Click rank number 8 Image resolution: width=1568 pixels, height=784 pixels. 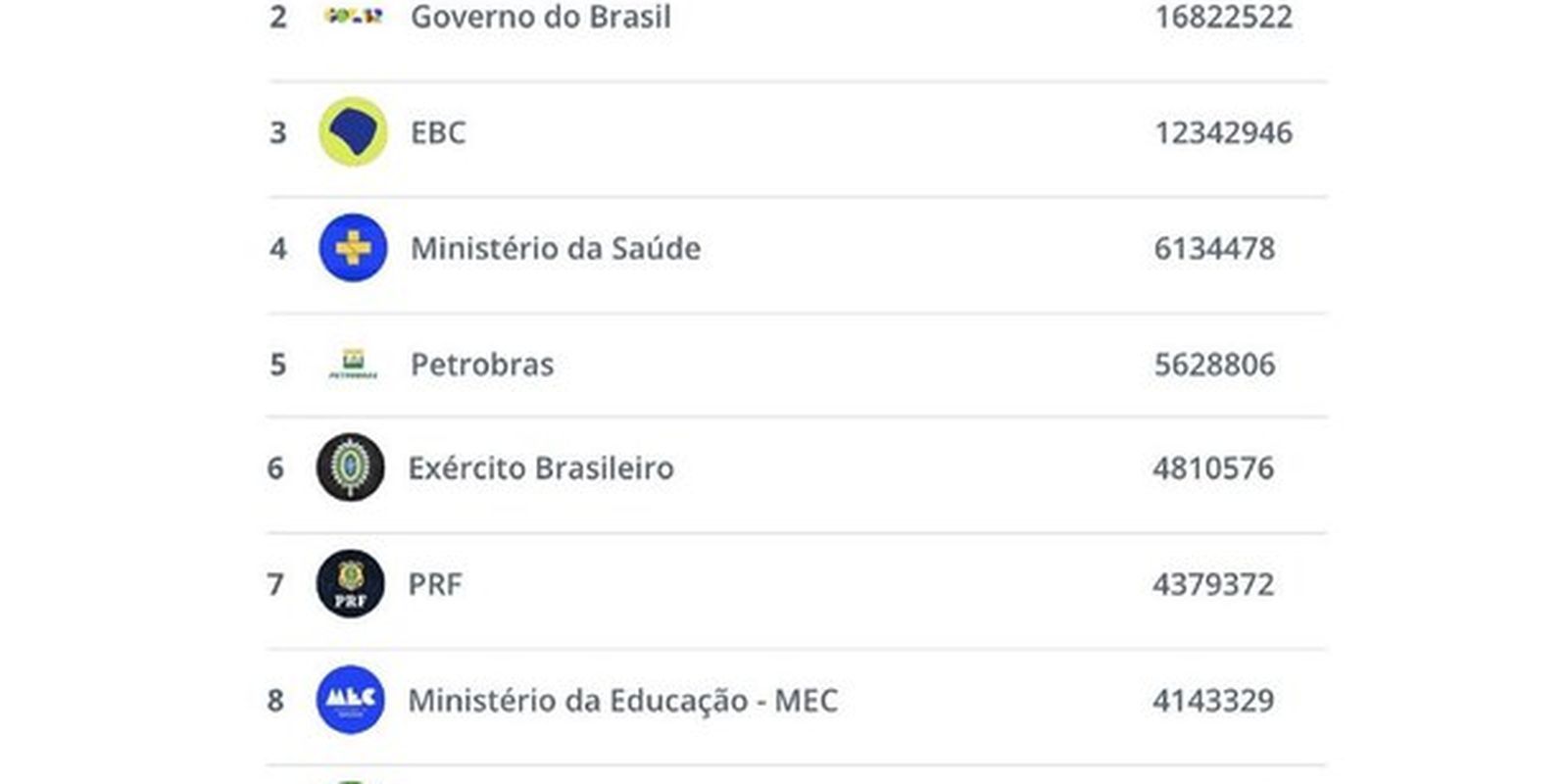275,700
